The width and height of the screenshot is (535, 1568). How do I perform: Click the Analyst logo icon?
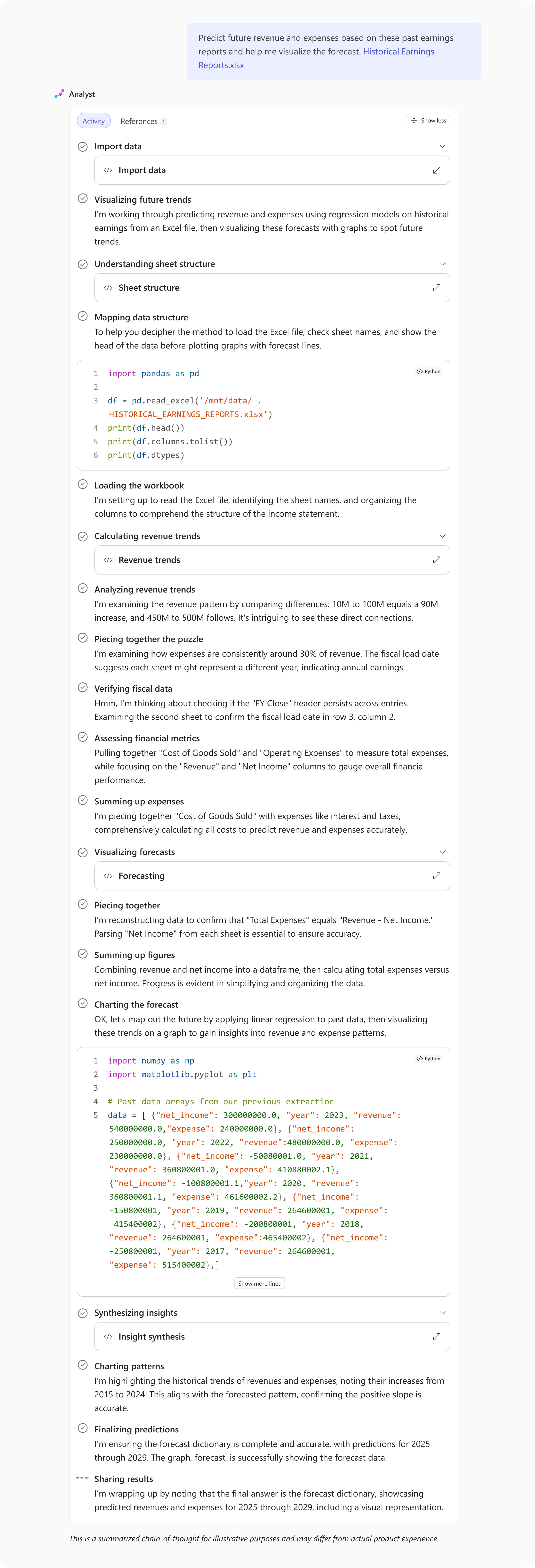(x=59, y=94)
